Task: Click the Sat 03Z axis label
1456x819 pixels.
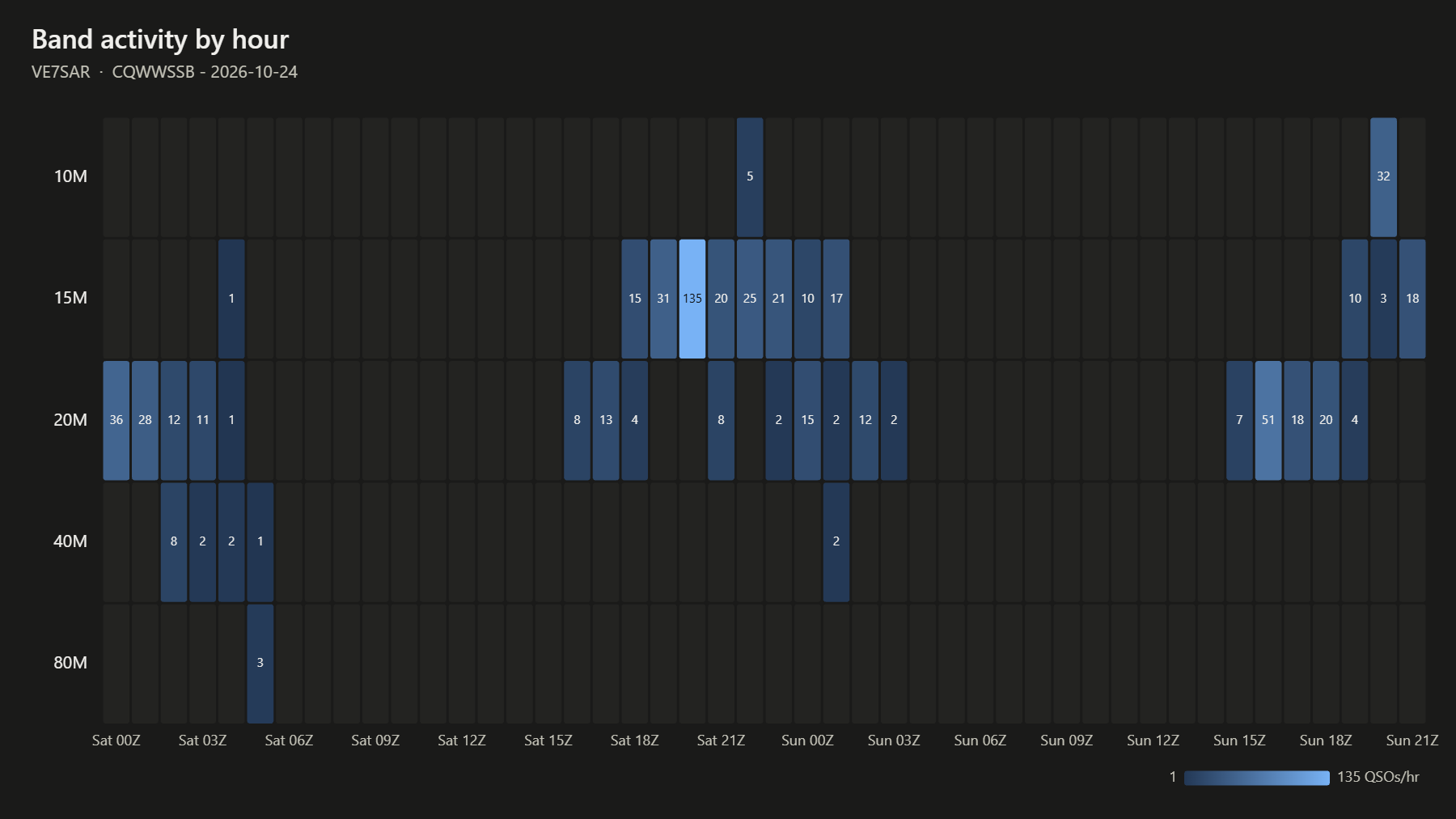Action: pyautogui.click(x=203, y=740)
